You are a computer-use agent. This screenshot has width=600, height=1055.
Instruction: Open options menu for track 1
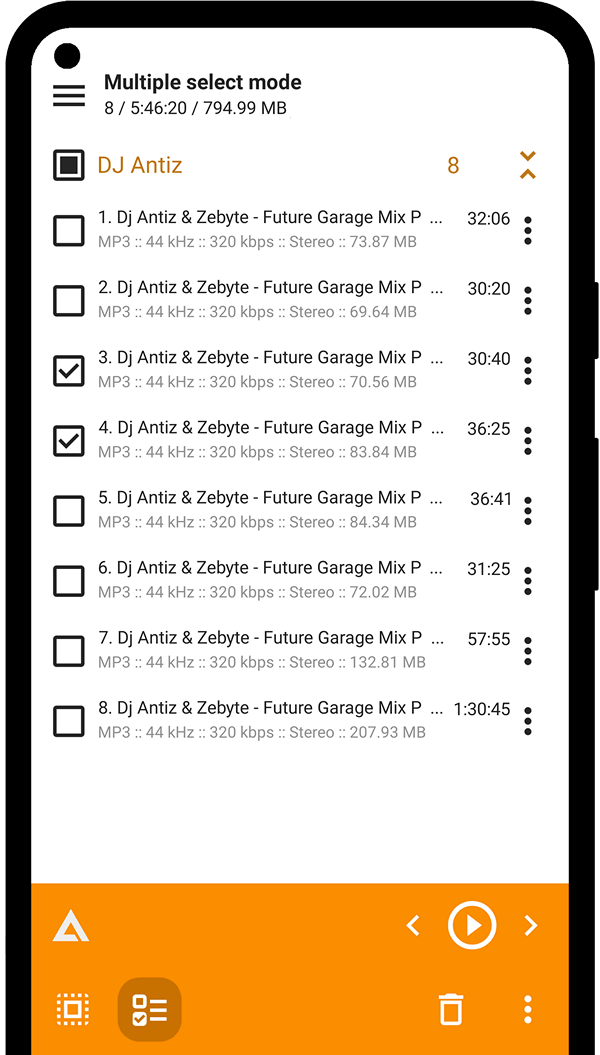coord(527,230)
